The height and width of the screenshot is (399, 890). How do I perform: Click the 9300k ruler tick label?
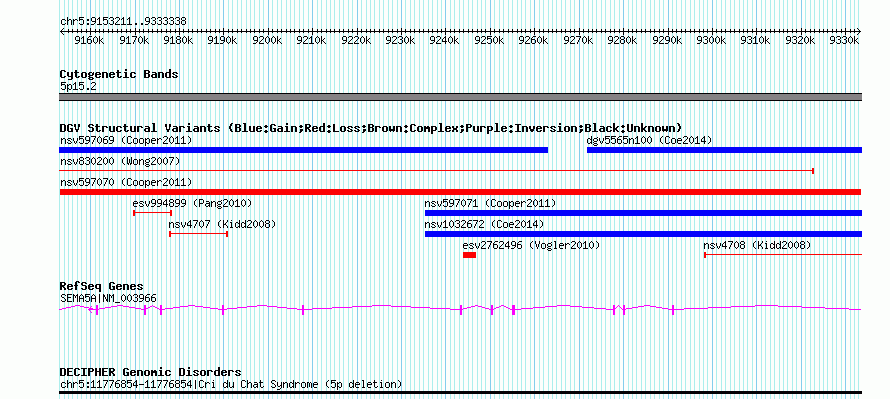pyautogui.click(x=711, y=41)
